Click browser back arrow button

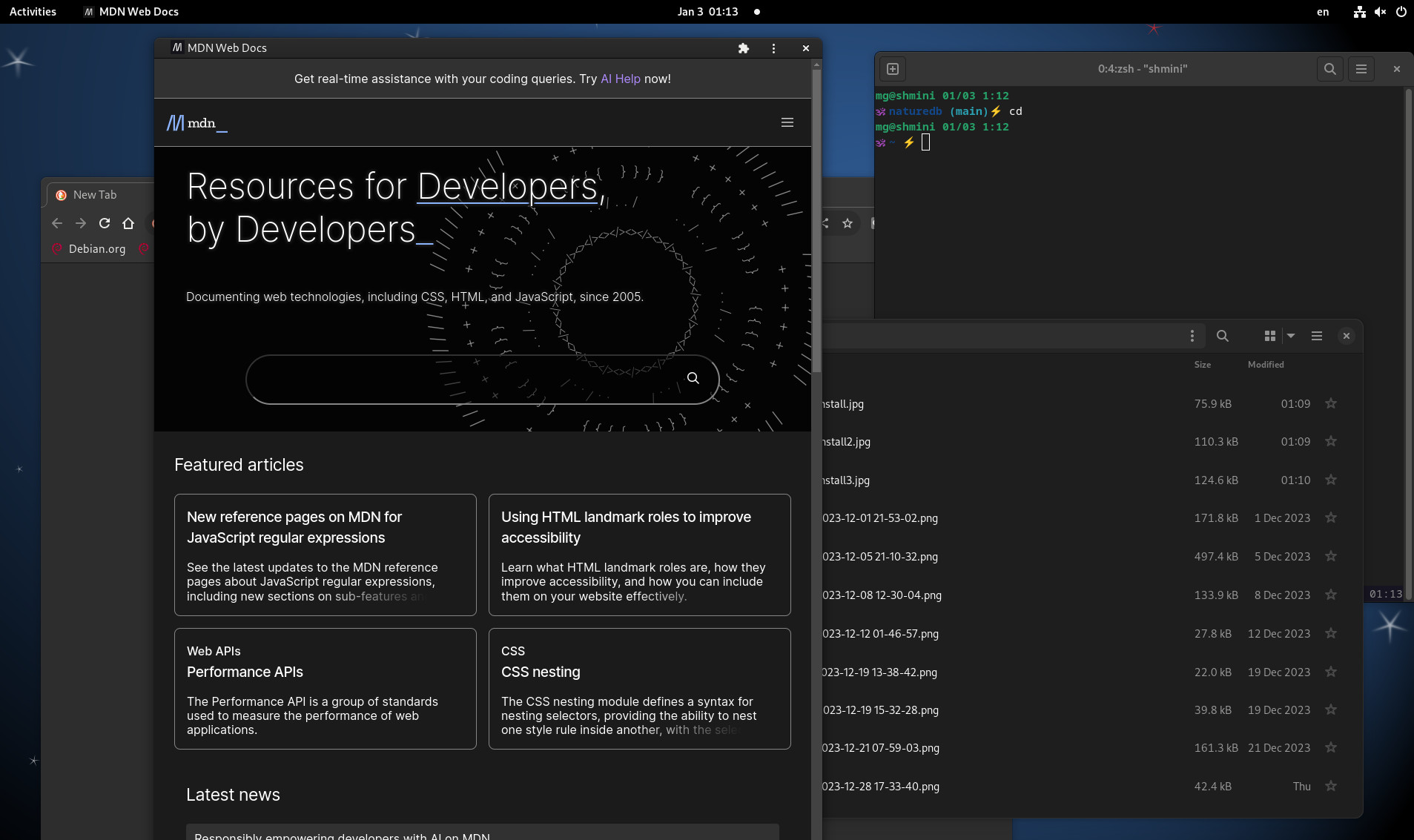pyautogui.click(x=57, y=223)
